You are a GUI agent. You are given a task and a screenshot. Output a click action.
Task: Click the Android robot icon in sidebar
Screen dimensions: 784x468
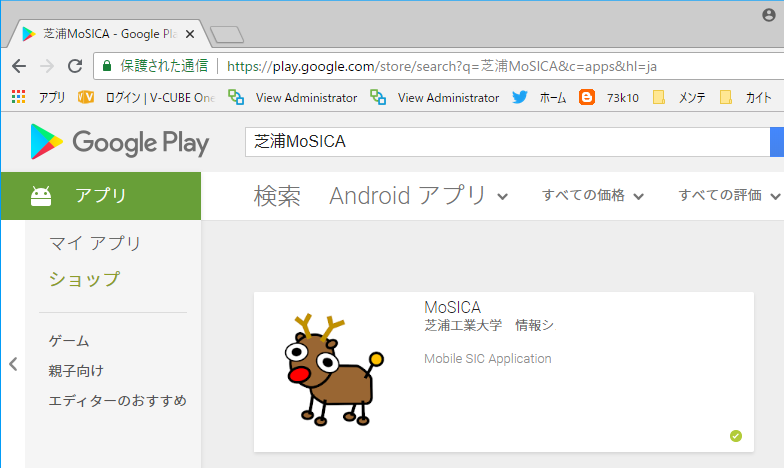tap(41, 196)
